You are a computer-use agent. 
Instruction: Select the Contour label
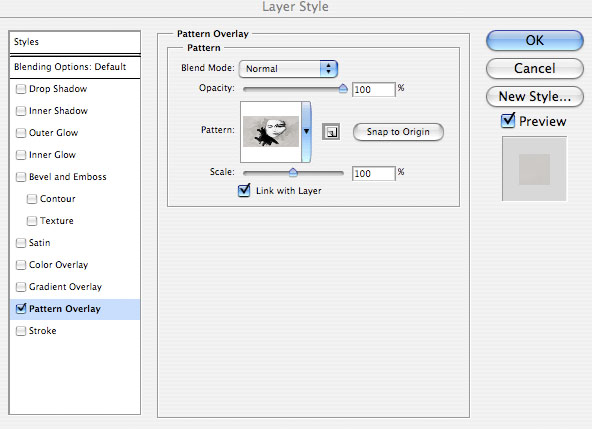tap(58, 199)
